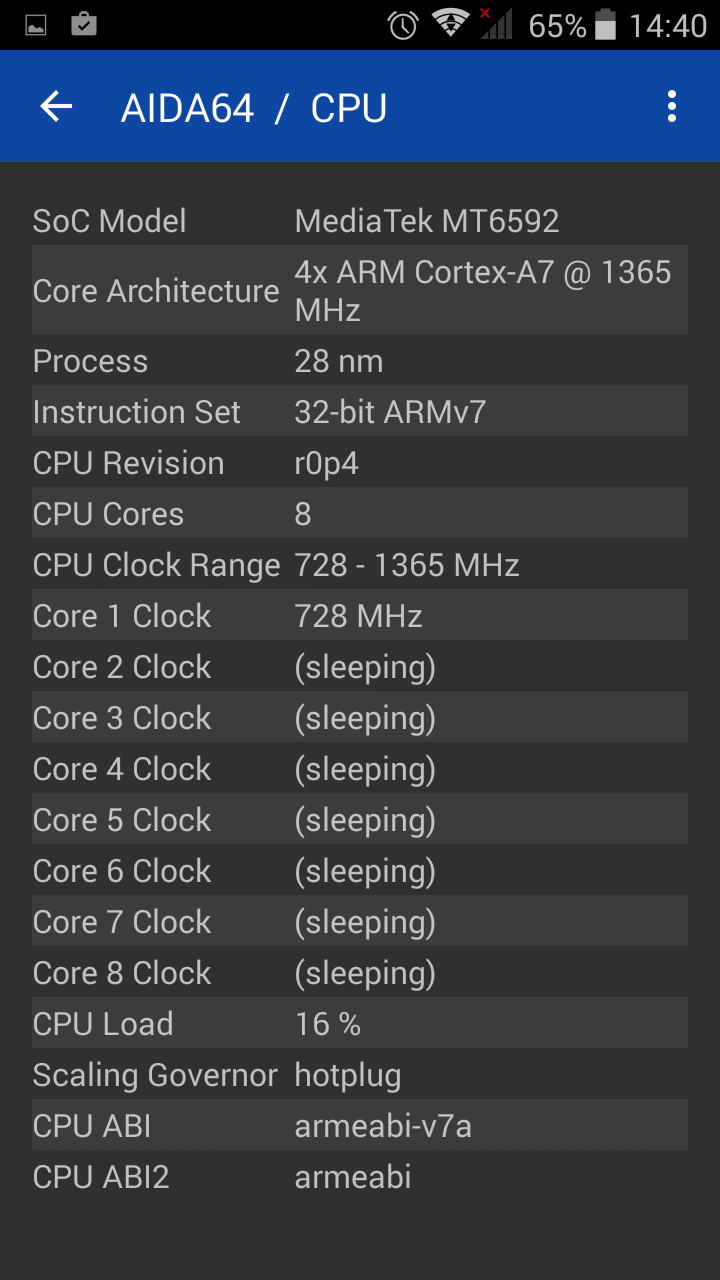Image resolution: width=720 pixels, height=1280 pixels.
Task: Select the Core Architecture row
Action: click(x=359, y=290)
